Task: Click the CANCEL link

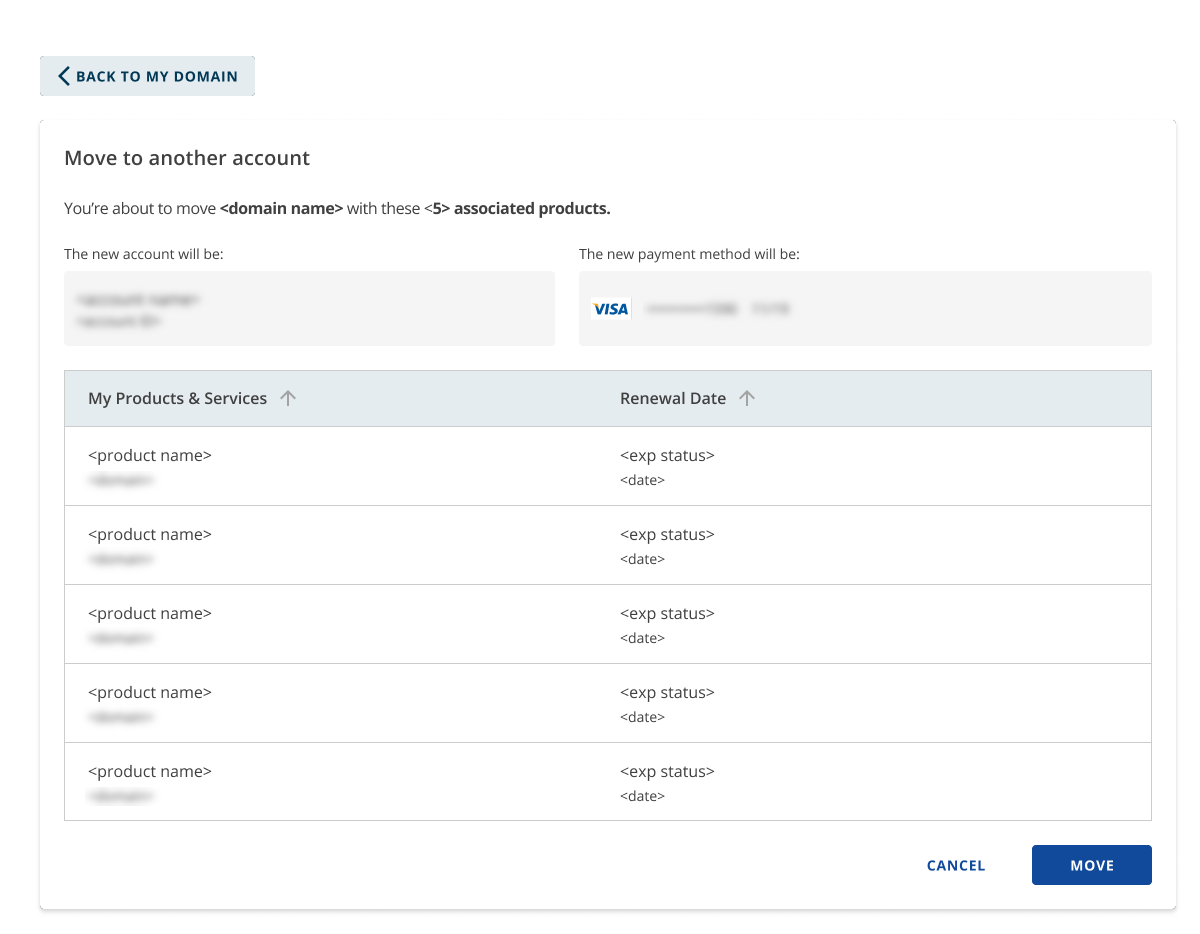Action: (x=955, y=865)
